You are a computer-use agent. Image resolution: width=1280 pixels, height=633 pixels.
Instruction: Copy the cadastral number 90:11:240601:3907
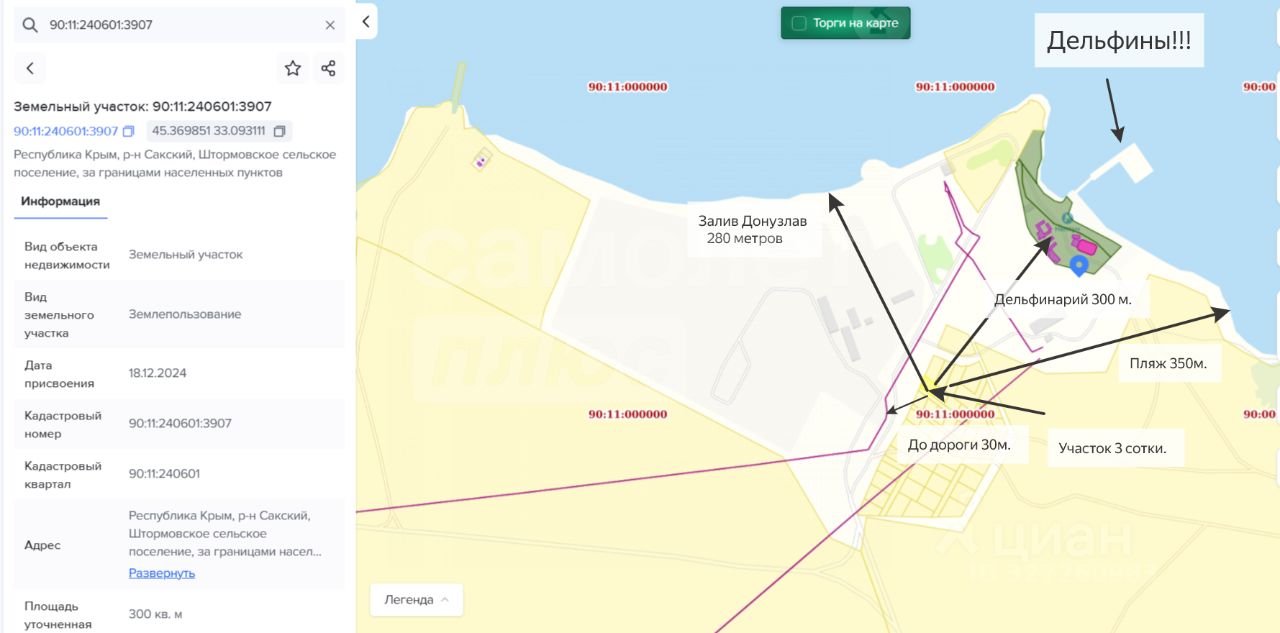click(128, 131)
